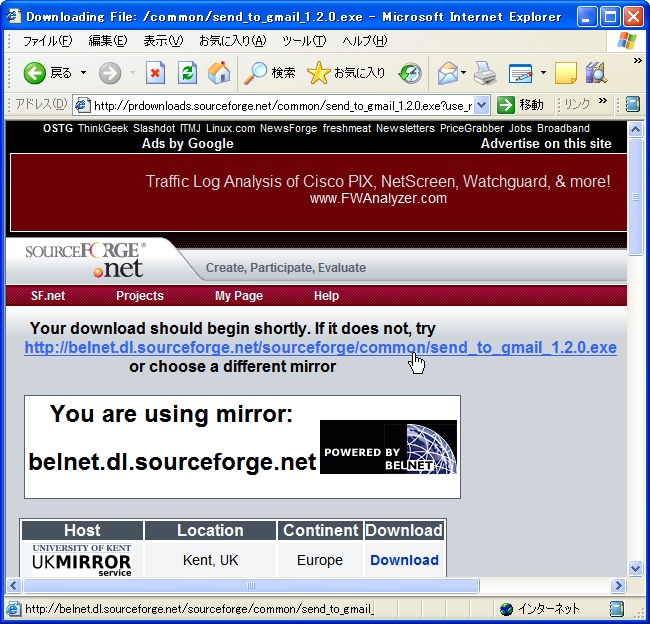
Task: Open the 編集(E) menu
Action: pos(108,41)
